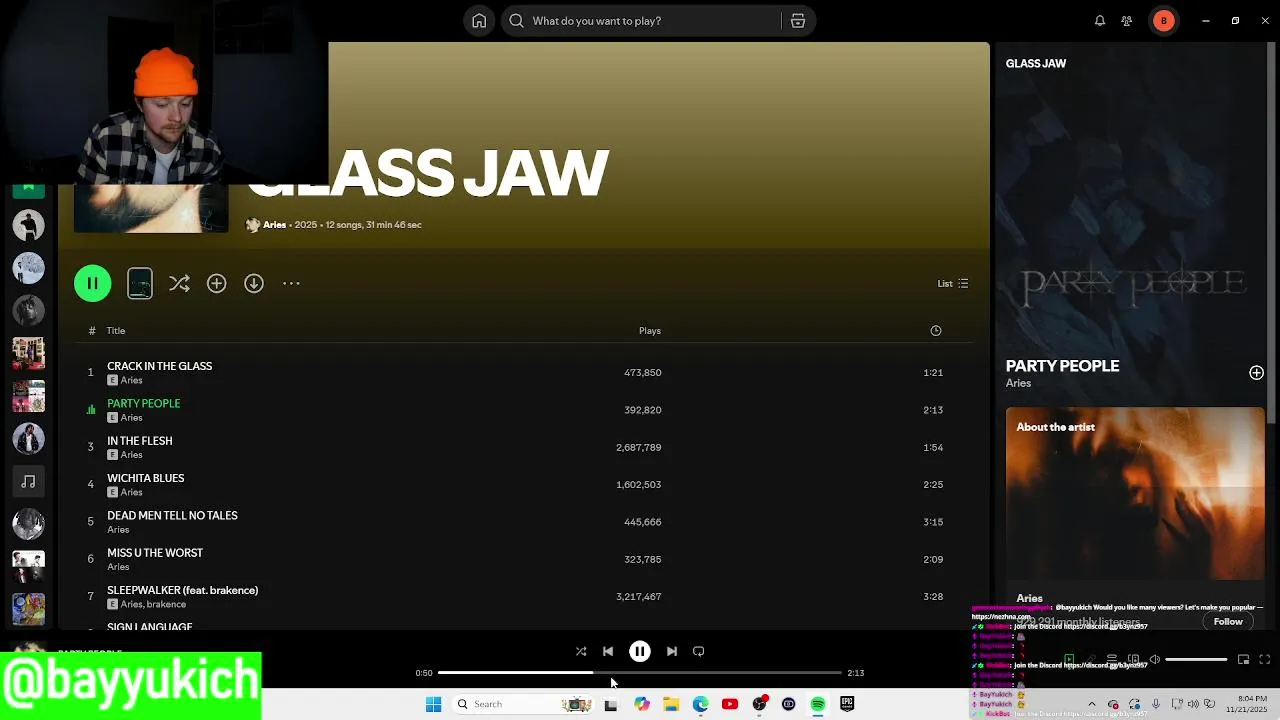The height and width of the screenshot is (720, 1280).
Task: Open Microsoft Edge on the taskbar
Action: click(x=700, y=704)
